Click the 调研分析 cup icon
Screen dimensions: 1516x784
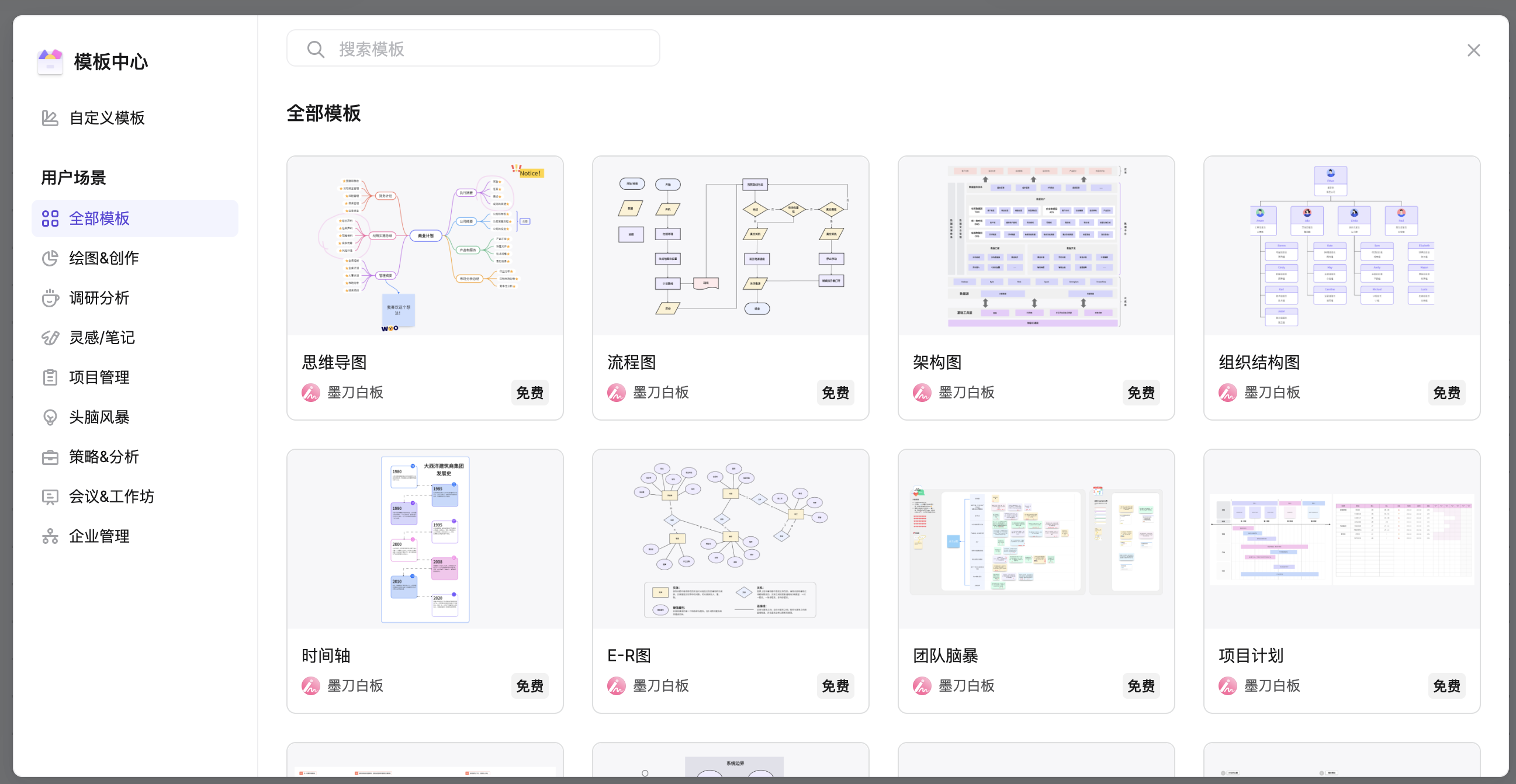pyautogui.click(x=50, y=298)
